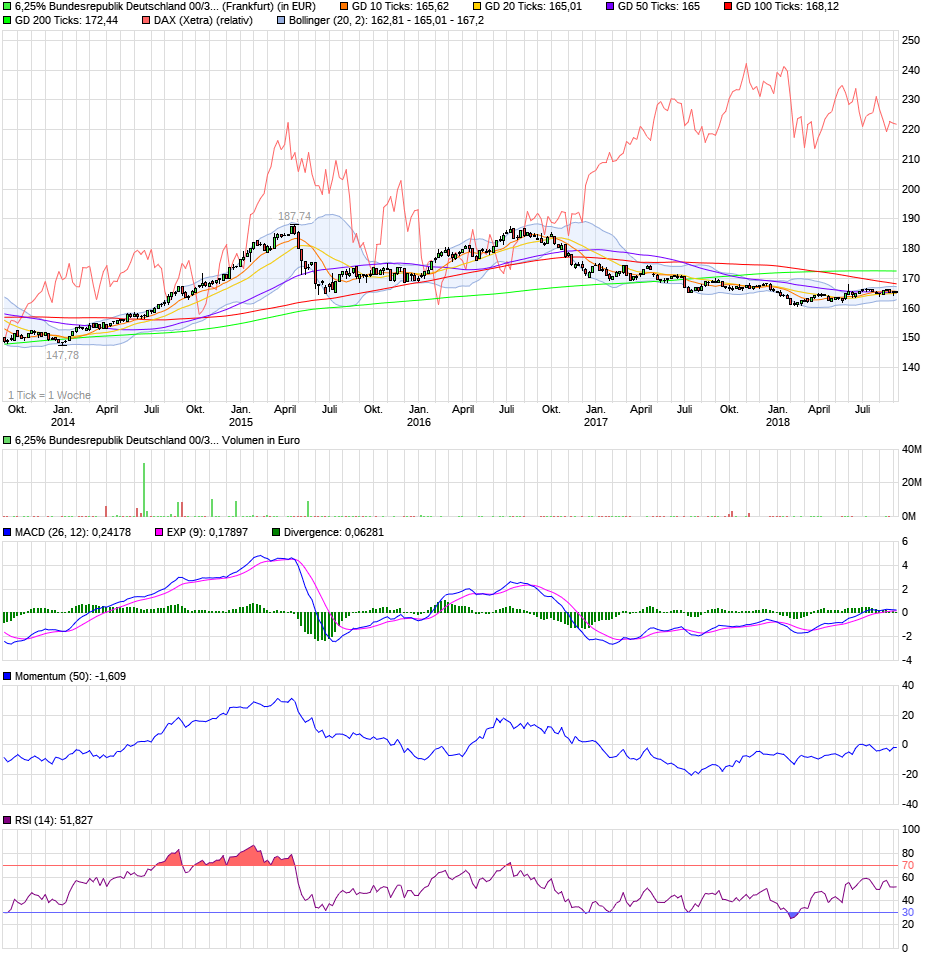Click the 'EXP (9): 0,17897' label
940x958 pixels.
207,533
